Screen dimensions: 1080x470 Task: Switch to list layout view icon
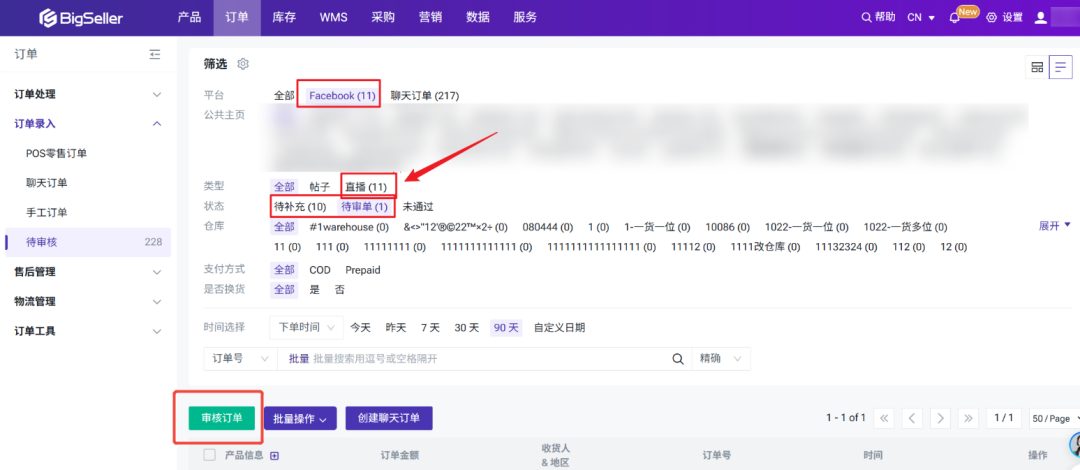tap(1060, 67)
